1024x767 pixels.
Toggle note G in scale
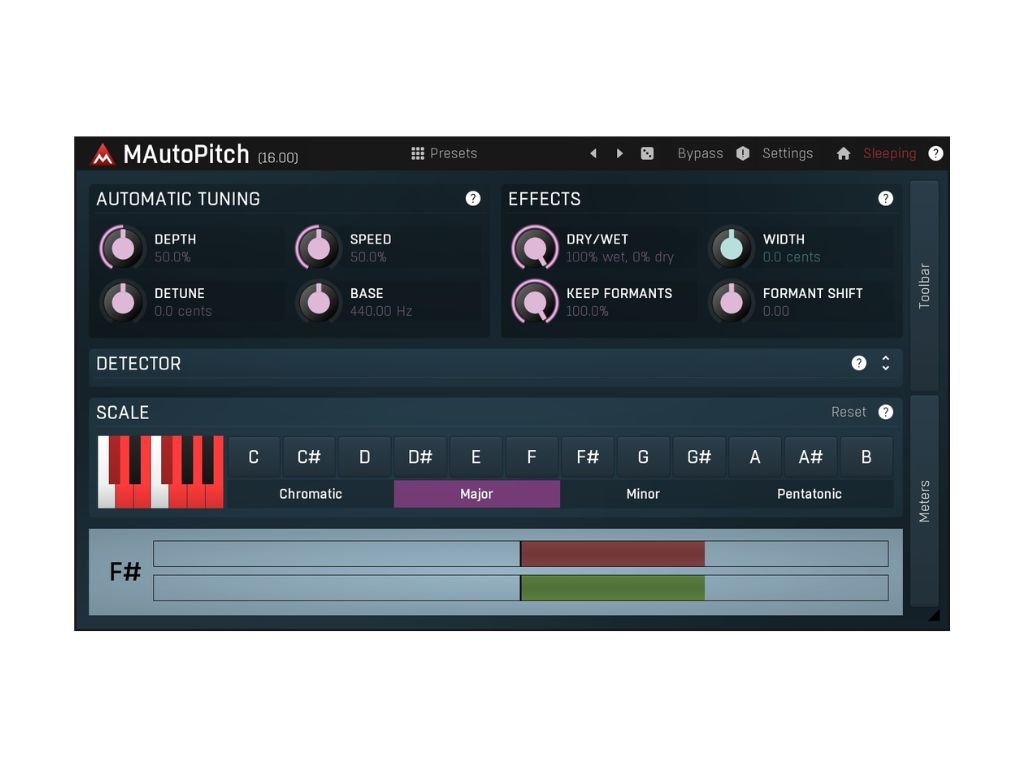tap(643, 457)
